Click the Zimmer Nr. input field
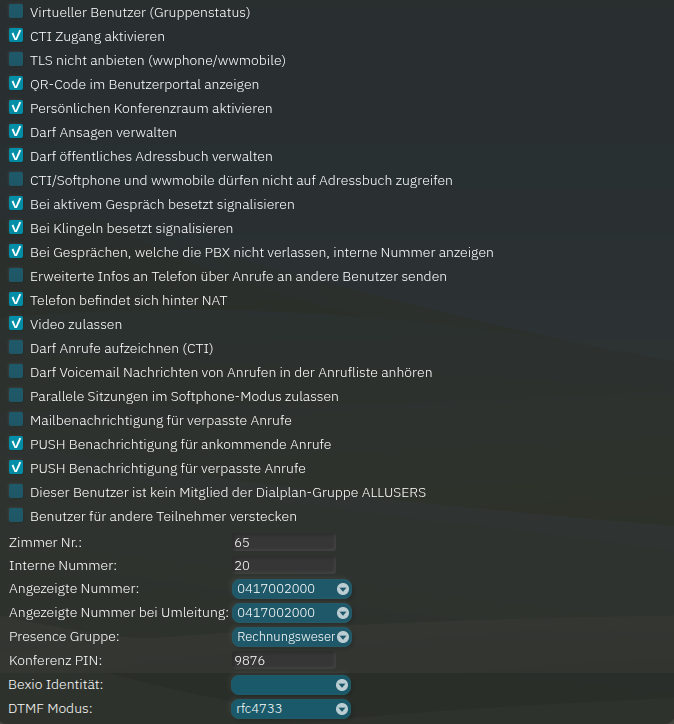Viewport: 674px width, 724px height. [283, 543]
